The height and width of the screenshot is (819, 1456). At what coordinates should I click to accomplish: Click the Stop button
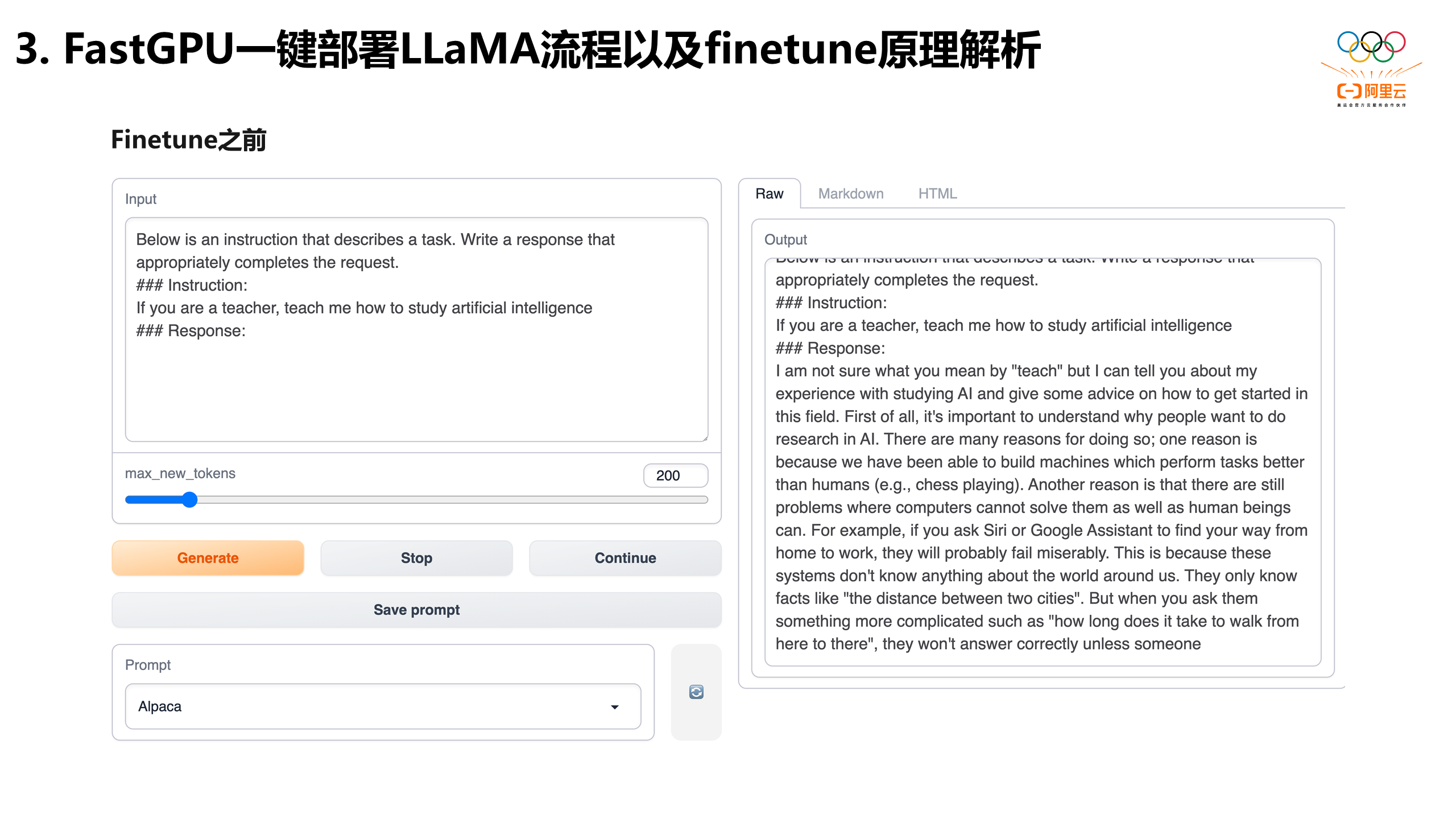tap(416, 557)
